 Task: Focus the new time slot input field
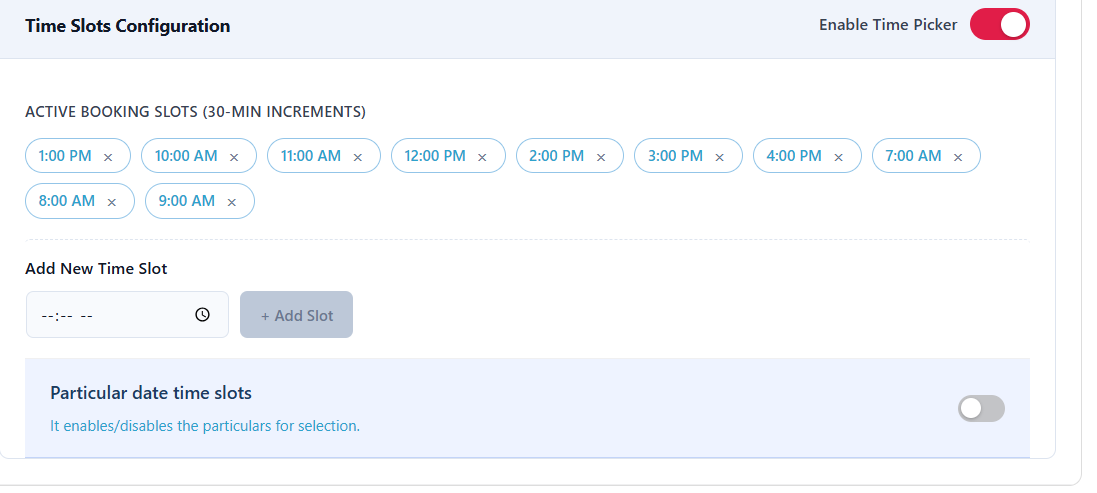pyautogui.click(x=127, y=315)
